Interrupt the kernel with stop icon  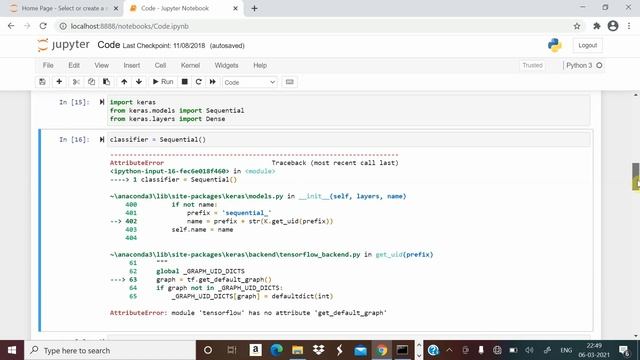click(x=184, y=82)
